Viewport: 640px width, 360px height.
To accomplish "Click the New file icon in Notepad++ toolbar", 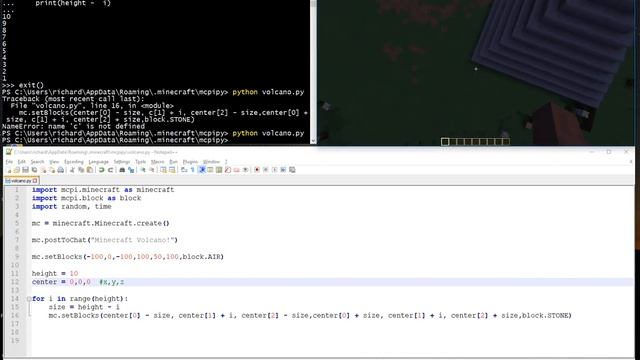I will [9, 170].
